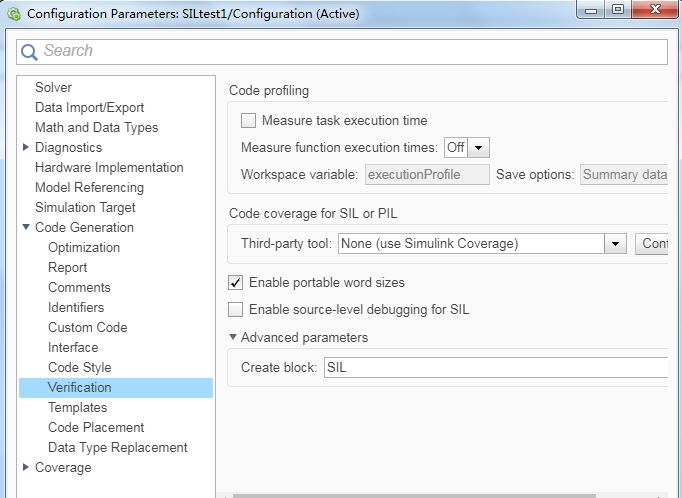Open Simulation Target pane
This screenshot has width=682, height=498.
pyautogui.click(x=85, y=207)
